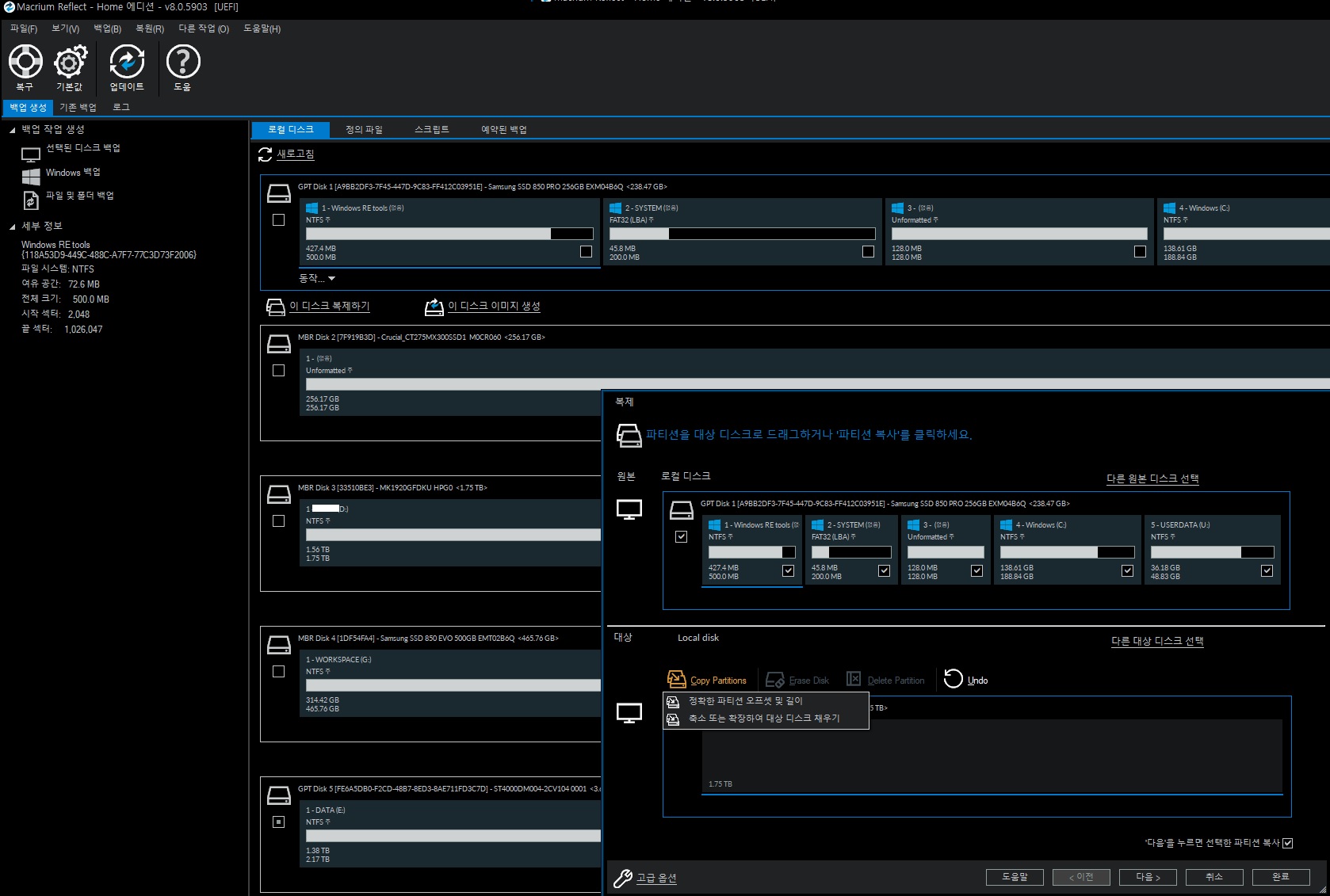1330x896 pixels.
Task: Open the 복원(R) menu
Action: pyautogui.click(x=150, y=29)
